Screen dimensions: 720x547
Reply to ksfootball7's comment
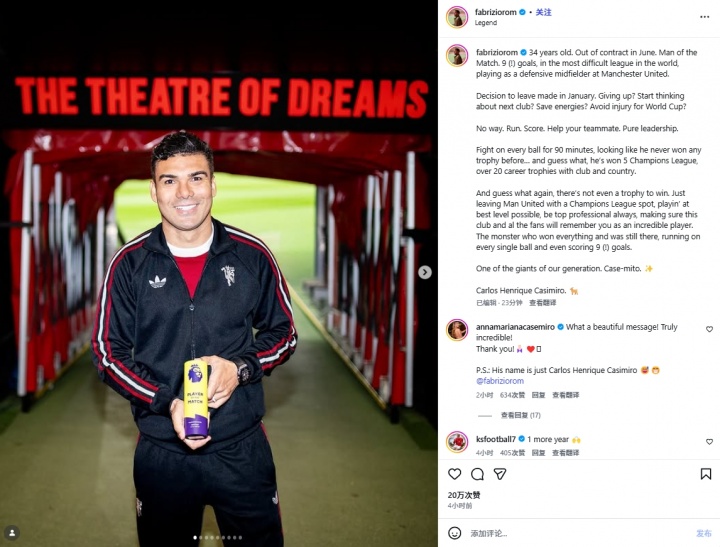click(538, 453)
